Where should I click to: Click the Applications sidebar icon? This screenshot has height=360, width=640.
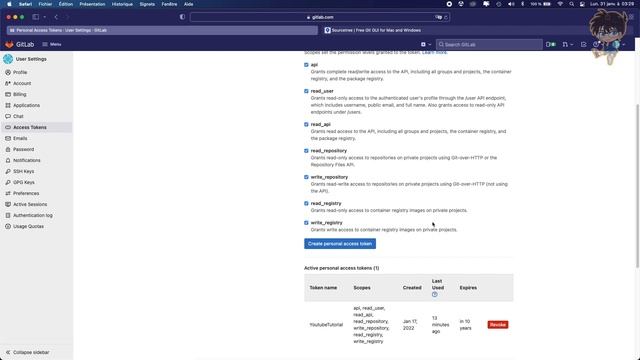point(8,105)
